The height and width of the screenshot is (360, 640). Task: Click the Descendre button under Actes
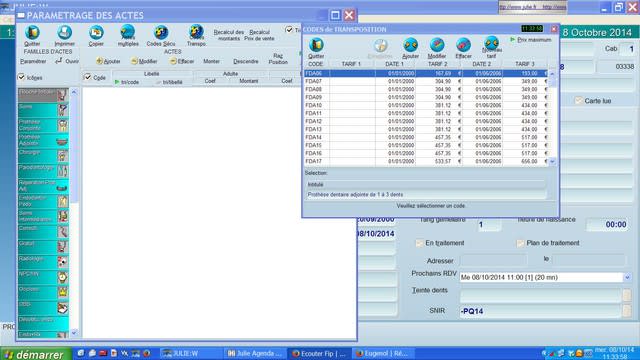pyautogui.click(x=246, y=61)
